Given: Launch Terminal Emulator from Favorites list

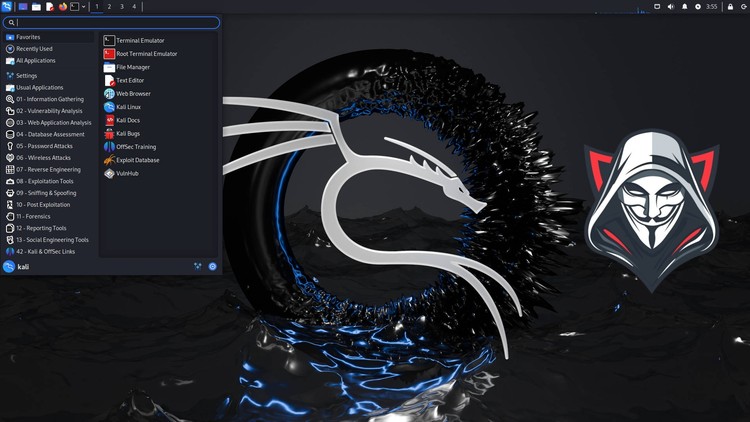Looking at the screenshot, I should click(139, 41).
